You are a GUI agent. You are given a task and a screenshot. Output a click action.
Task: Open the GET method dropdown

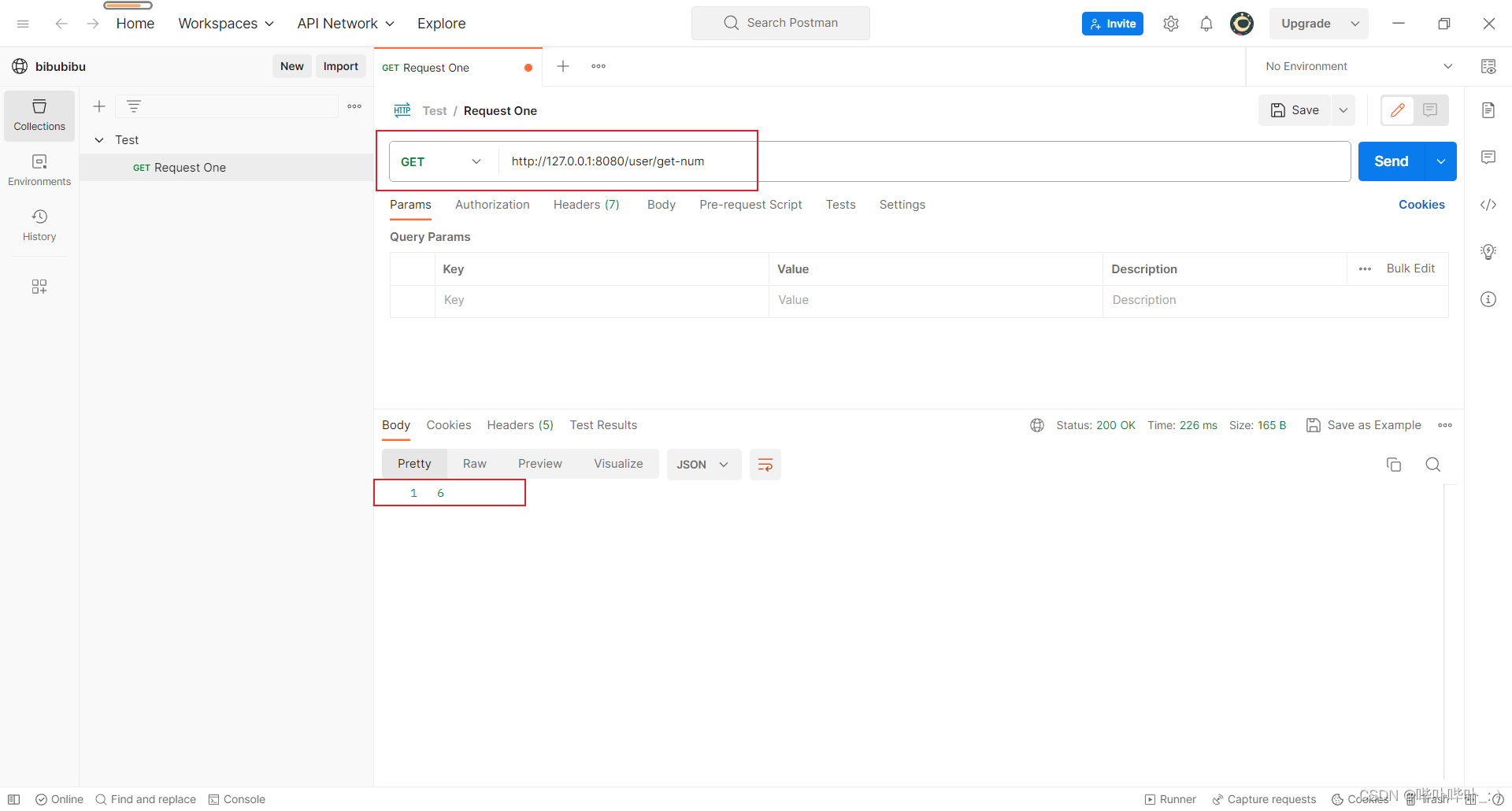(x=442, y=161)
